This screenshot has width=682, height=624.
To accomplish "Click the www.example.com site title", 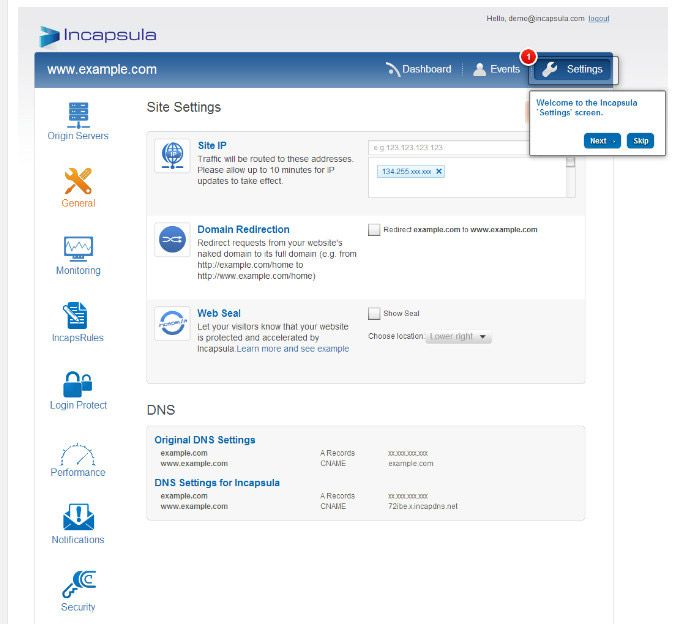I will coord(102,69).
